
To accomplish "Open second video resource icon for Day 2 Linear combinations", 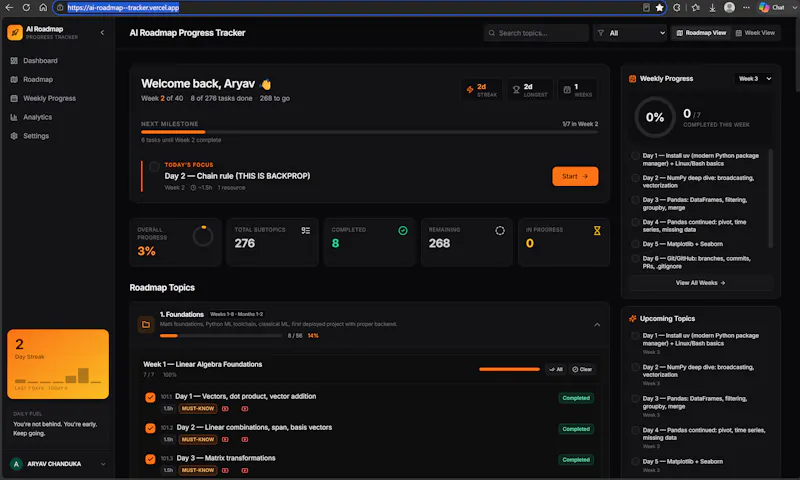I will [x=245, y=440].
